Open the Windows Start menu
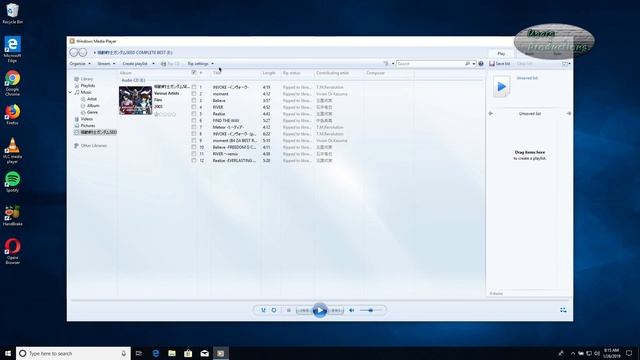Screen dimensions: 640x360 pyautogui.click(x=8, y=353)
